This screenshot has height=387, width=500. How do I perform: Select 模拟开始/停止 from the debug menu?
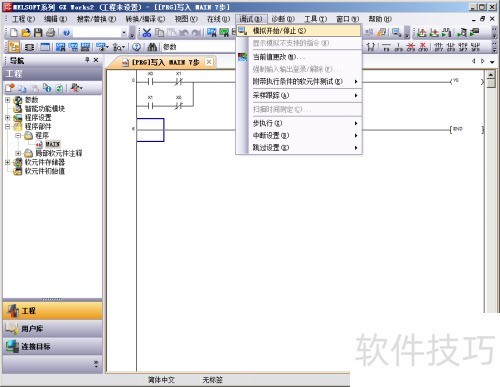pos(299,31)
